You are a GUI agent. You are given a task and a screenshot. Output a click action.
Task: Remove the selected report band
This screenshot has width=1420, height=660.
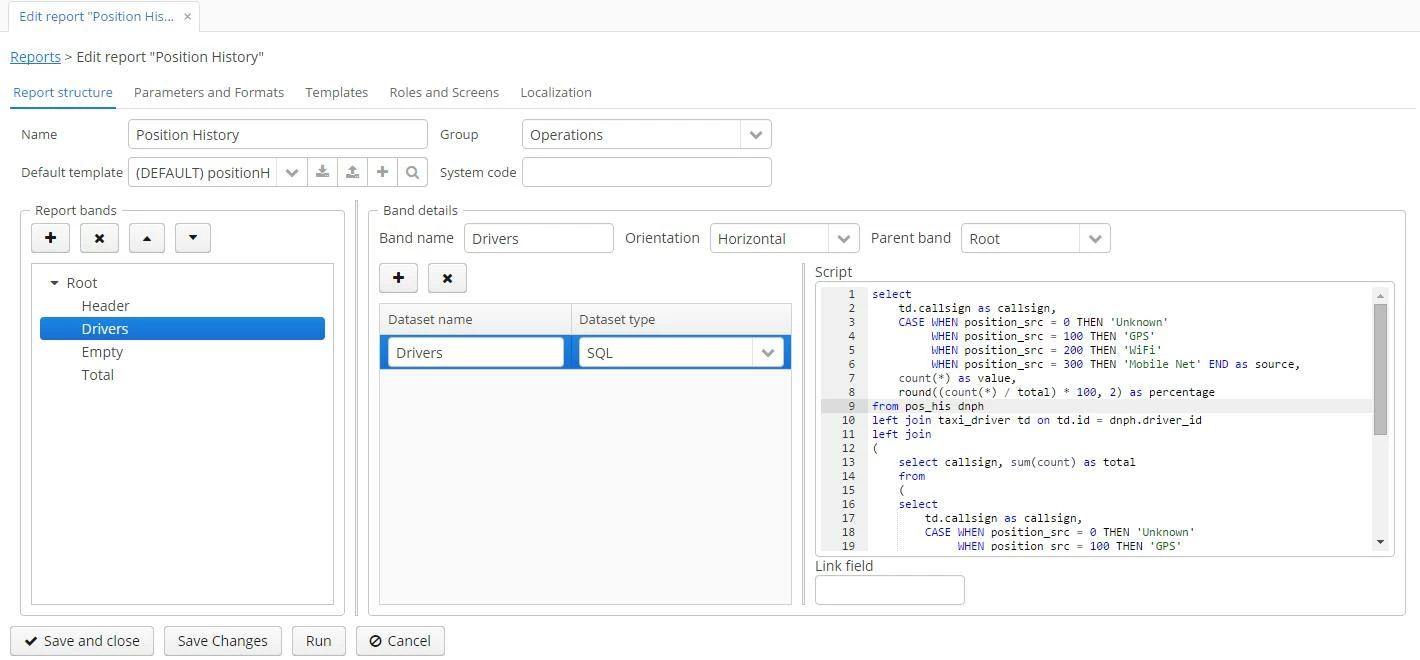[x=99, y=238]
